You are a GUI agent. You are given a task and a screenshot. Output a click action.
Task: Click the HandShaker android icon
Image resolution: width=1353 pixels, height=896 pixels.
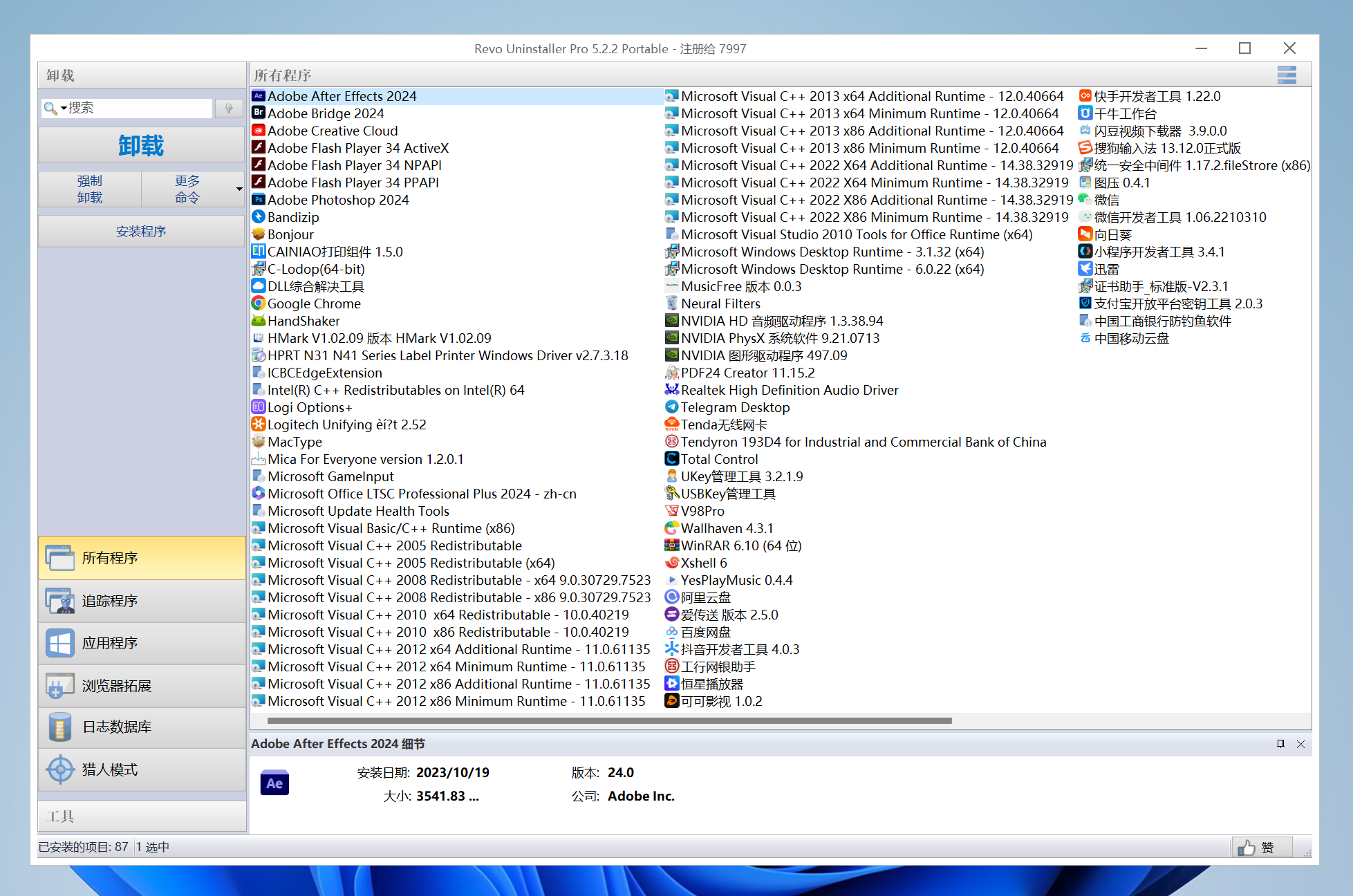click(x=259, y=321)
